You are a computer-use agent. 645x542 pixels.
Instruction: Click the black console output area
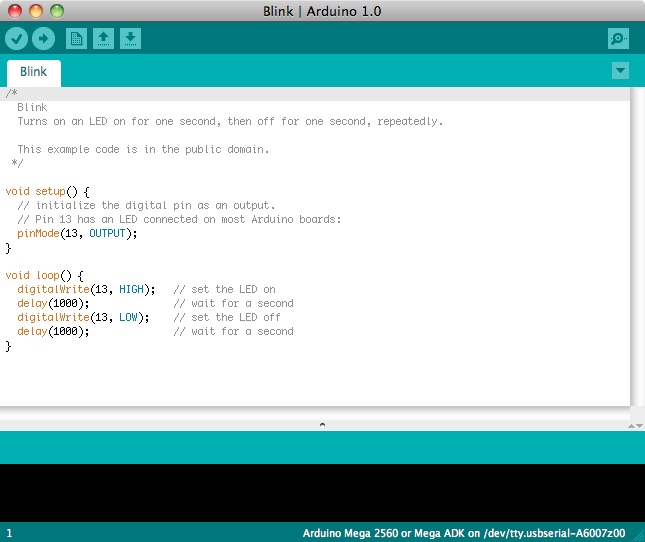tap(322, 493)
